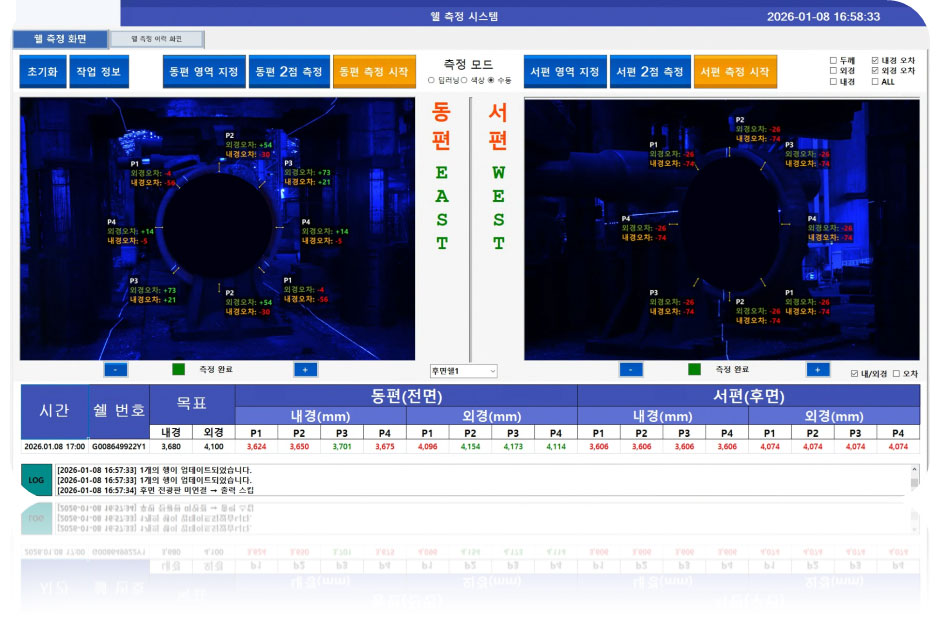This screenshot has width=940, height=630.
Task: Open the 후면쉘1 dropdown
Action: 463,371
